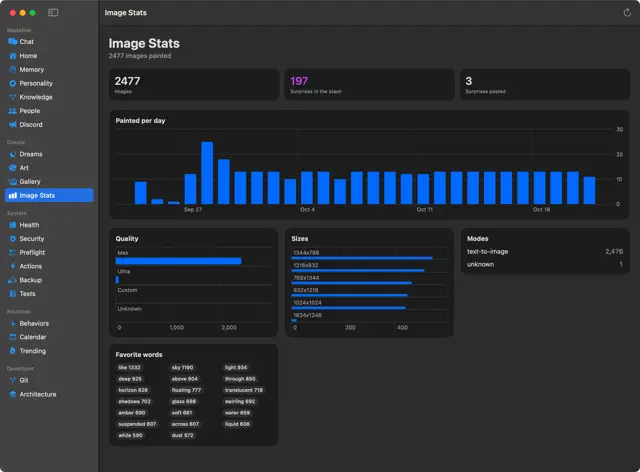Screen dimensions: 640x472
Task: Click the horizon 826 word tag
Action: click(x=133, y=390)
